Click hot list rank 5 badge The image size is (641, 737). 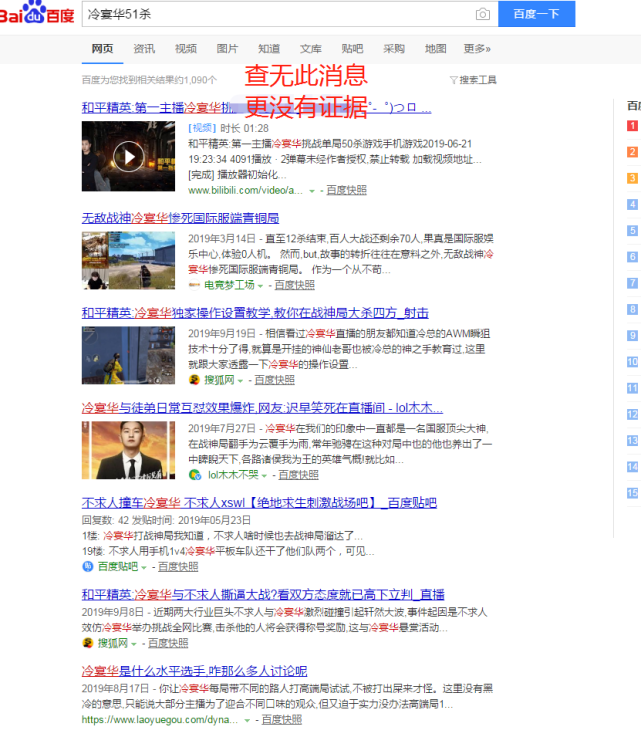coord(633,231)
